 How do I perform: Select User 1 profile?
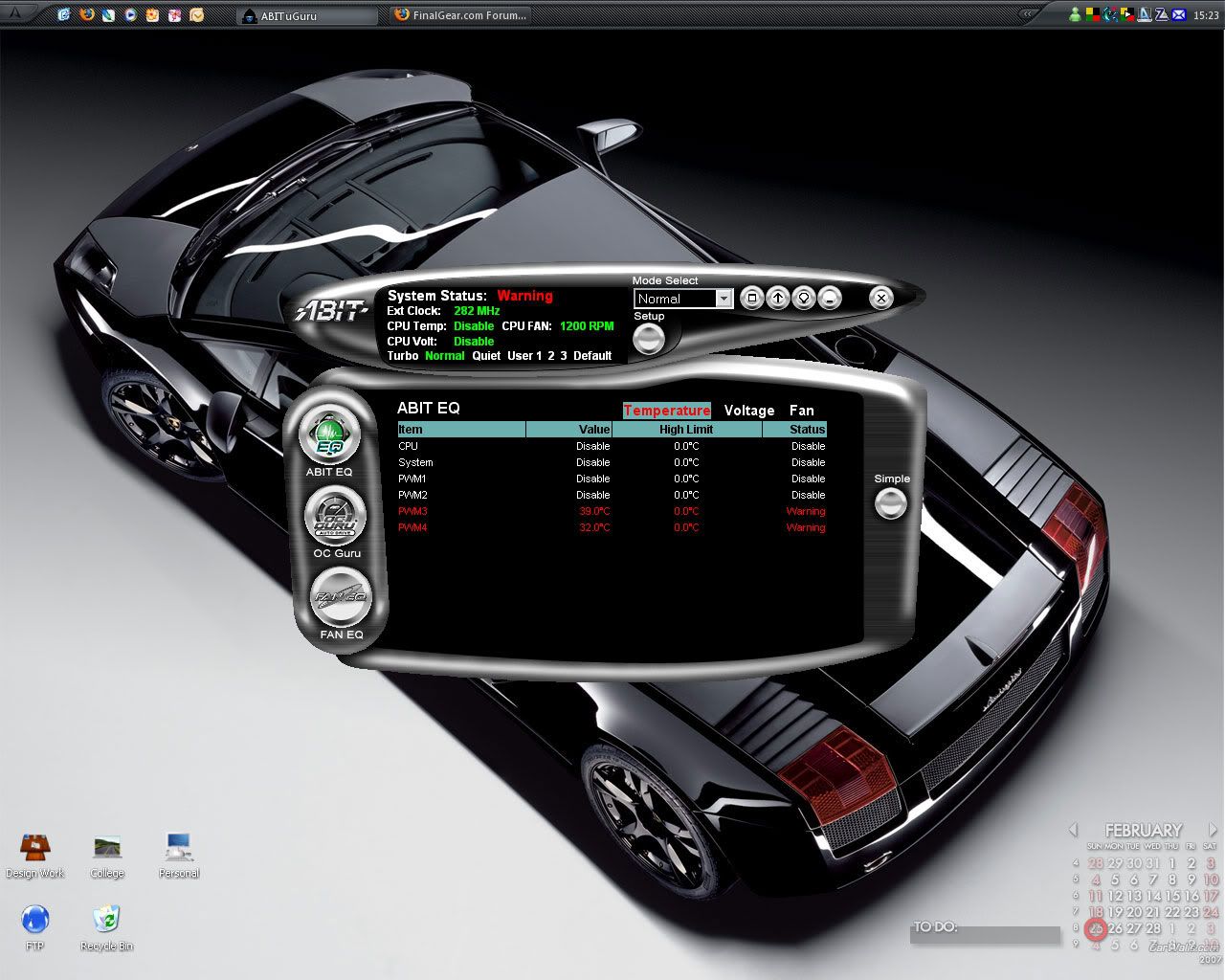click(524, 356)
